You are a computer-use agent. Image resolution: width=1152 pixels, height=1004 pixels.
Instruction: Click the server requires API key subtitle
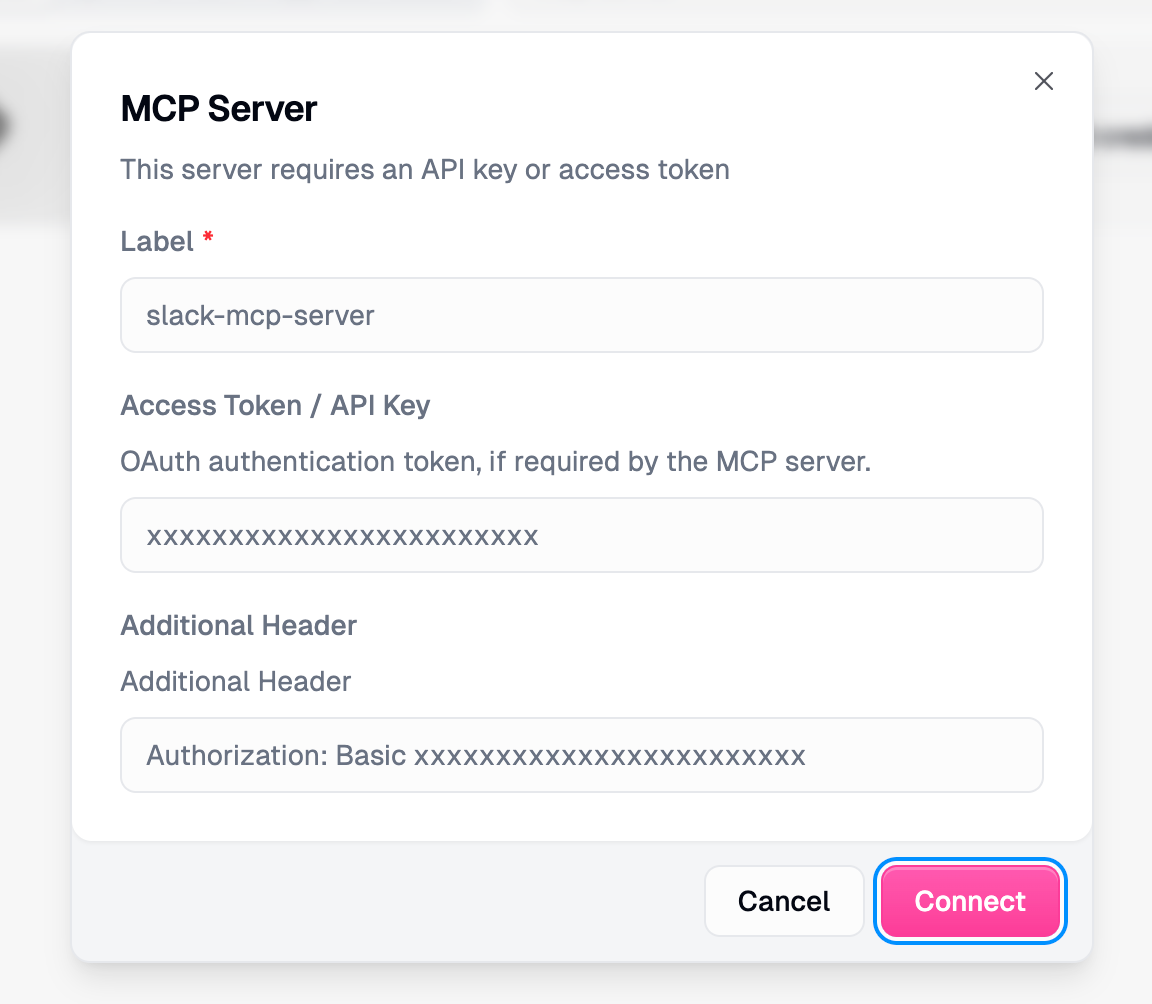(x=425, y=170)
